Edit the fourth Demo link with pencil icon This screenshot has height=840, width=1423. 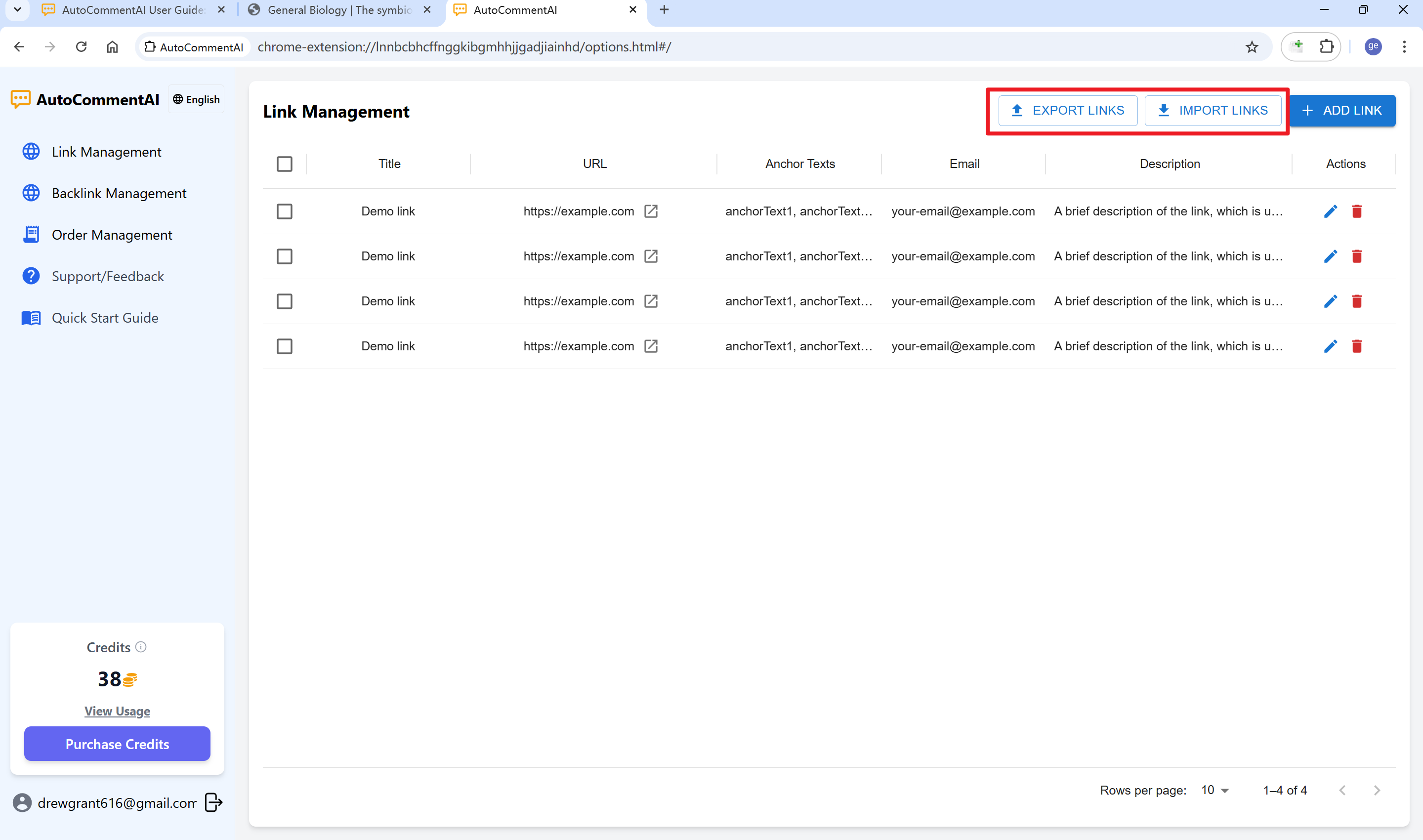[1330, 346]
